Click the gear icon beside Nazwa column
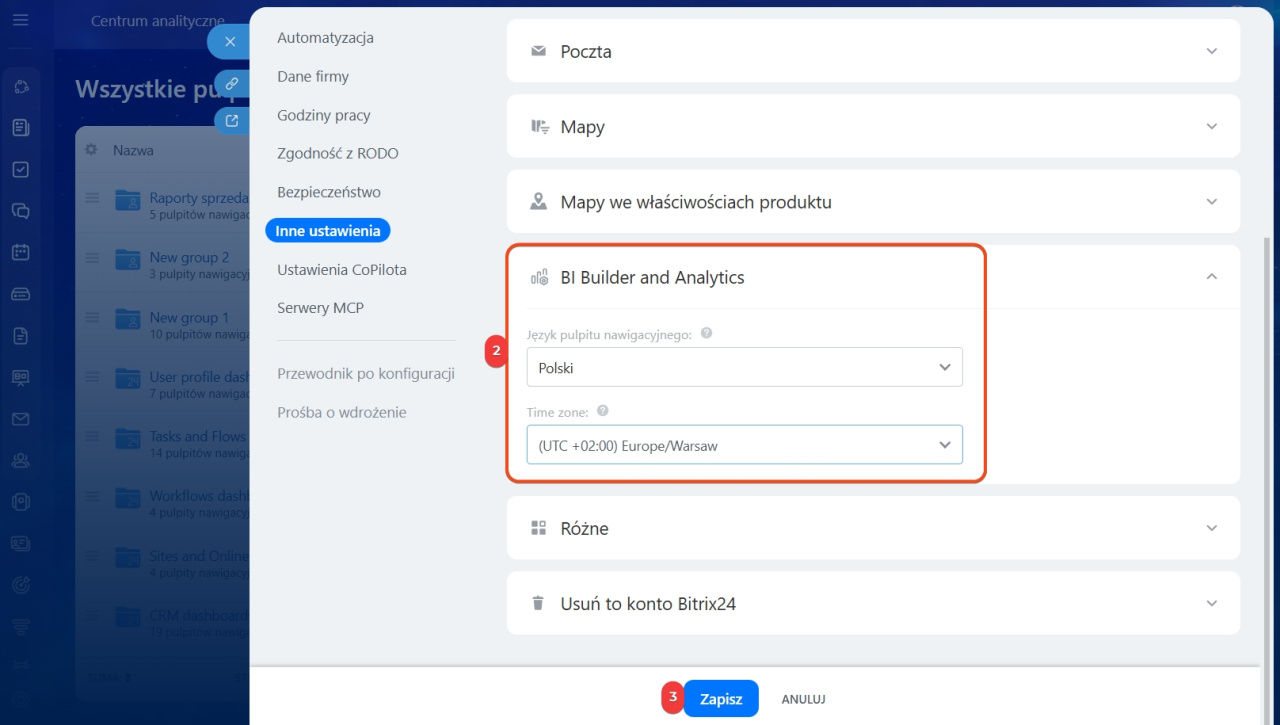 click(91, 150)
